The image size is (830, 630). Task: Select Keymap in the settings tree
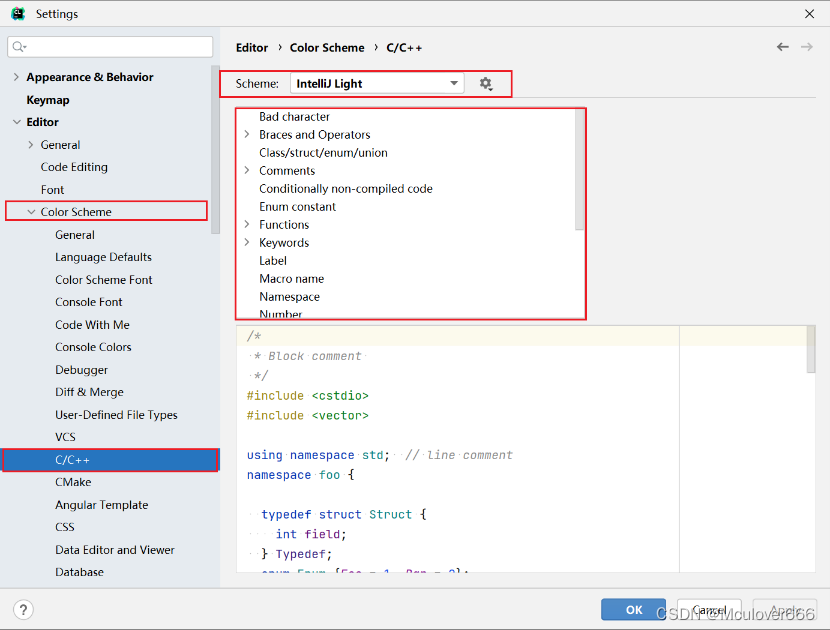click(x=48, y=100)
